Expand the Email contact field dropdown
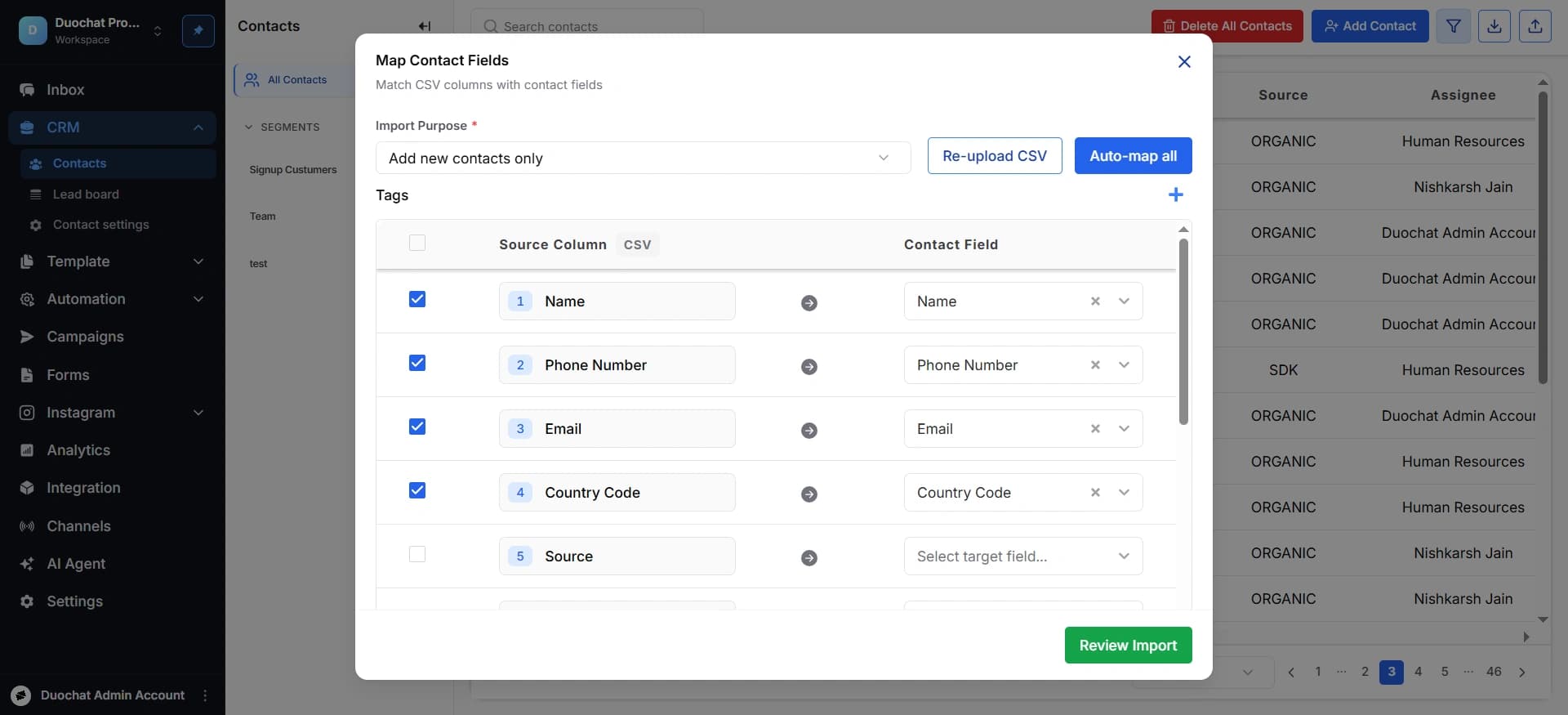This screenshot has width=1568, height=715. coord(1125,429)
